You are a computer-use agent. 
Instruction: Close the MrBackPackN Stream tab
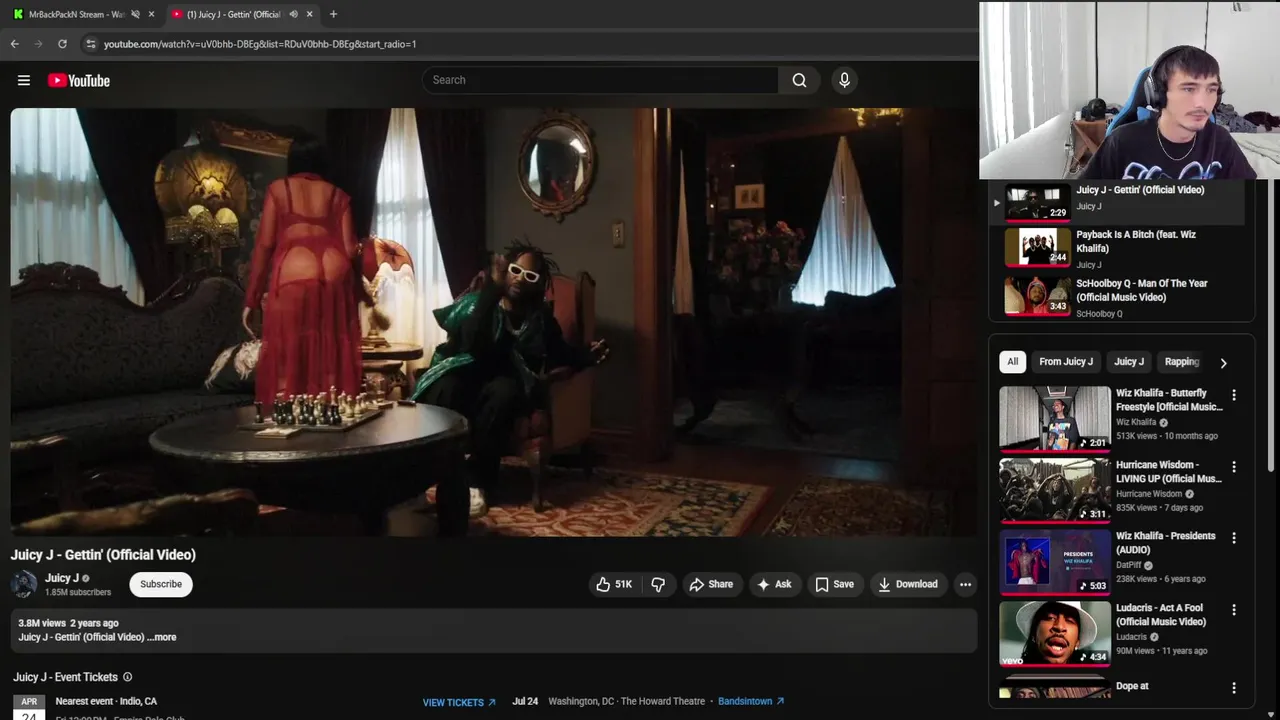tap(151, 14)
